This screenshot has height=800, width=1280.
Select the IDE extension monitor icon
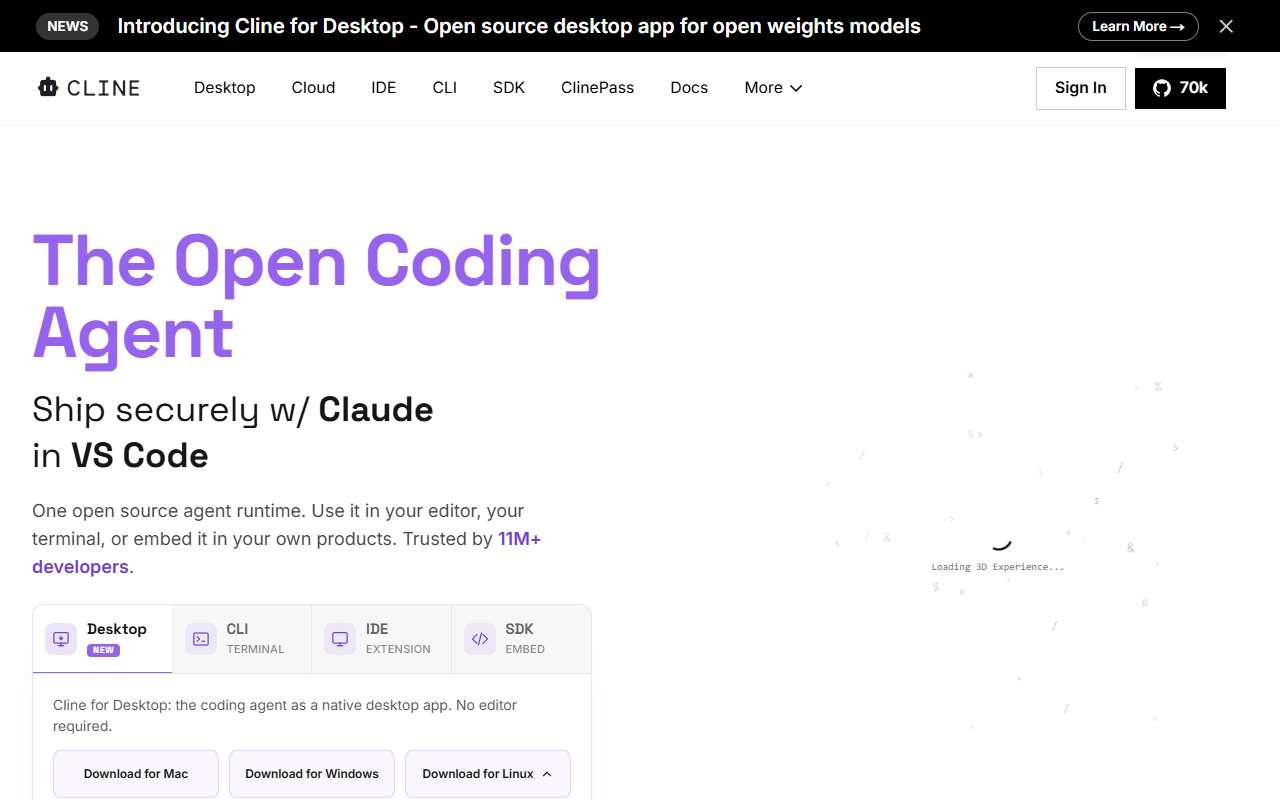[x=340, y=639]
